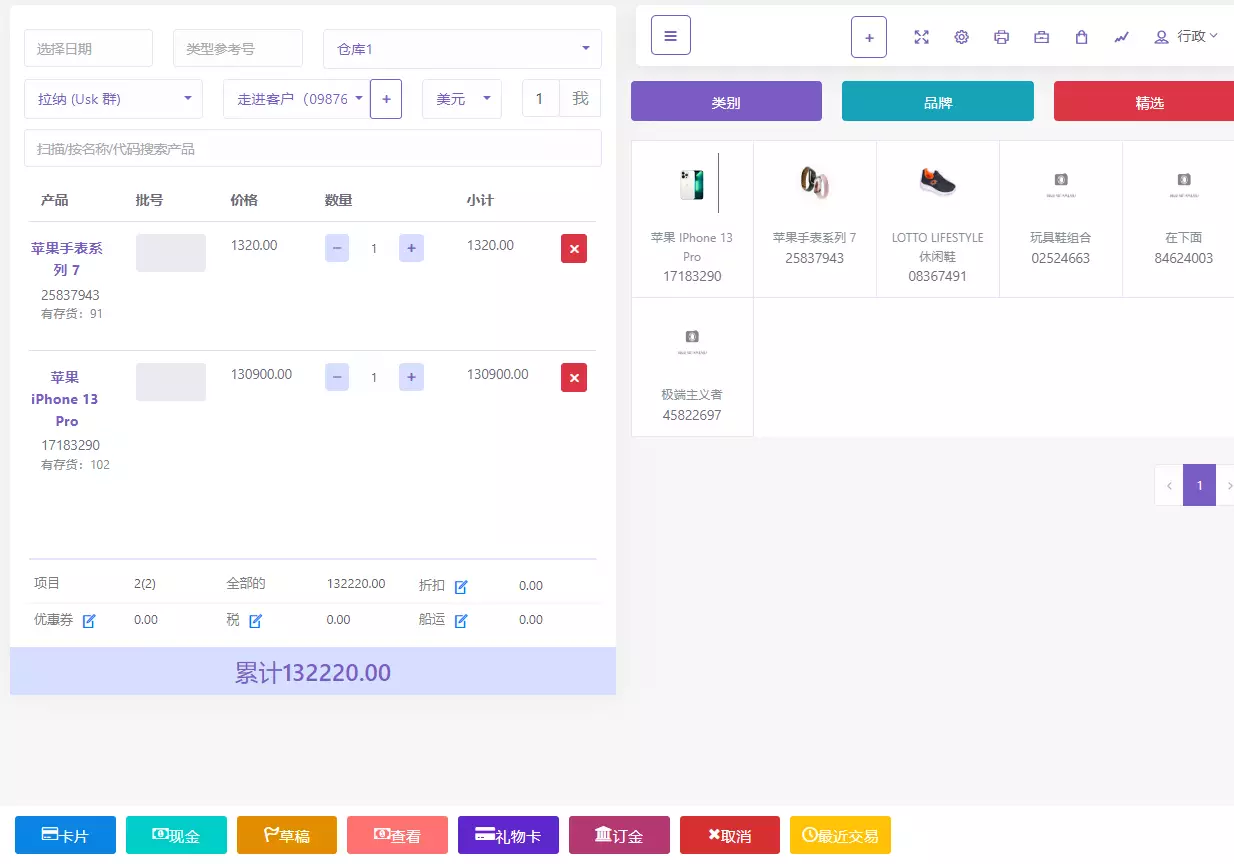Click the 查看 button
The width and height of the screenshot is (1234, 864).
397,835
